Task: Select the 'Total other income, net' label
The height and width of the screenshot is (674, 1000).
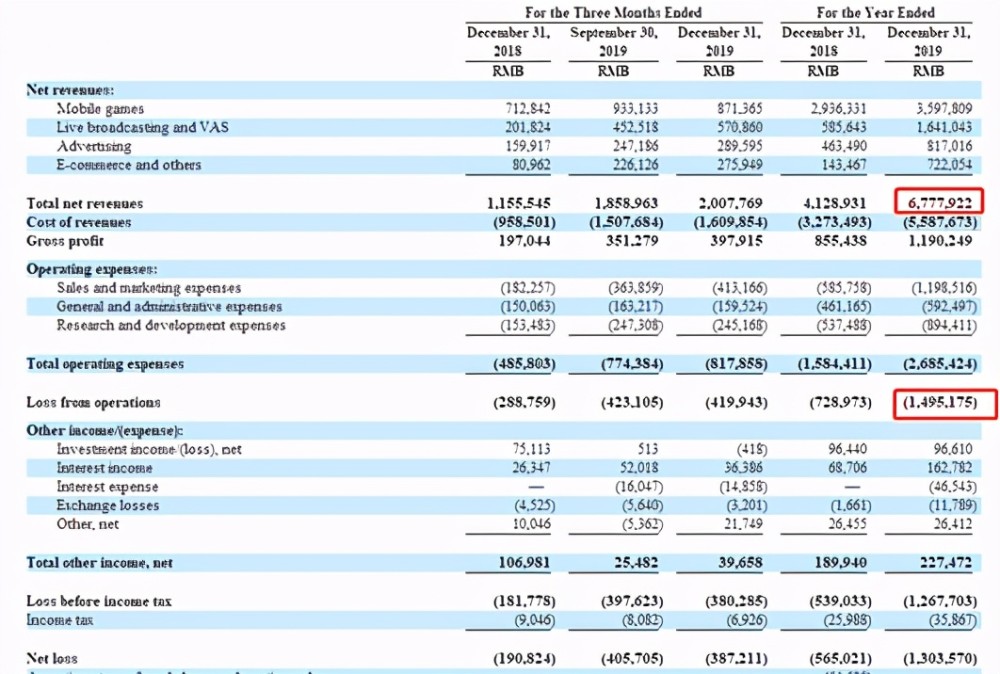Action: coord(99,563)
